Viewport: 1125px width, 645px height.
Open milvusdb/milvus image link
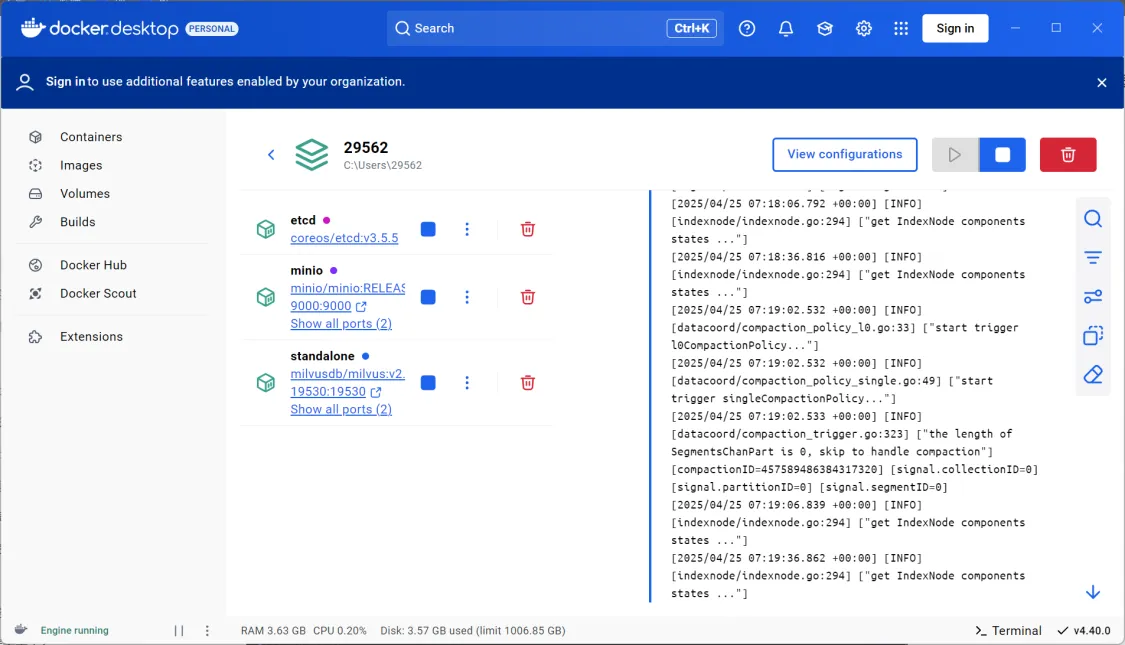point(347,374)
